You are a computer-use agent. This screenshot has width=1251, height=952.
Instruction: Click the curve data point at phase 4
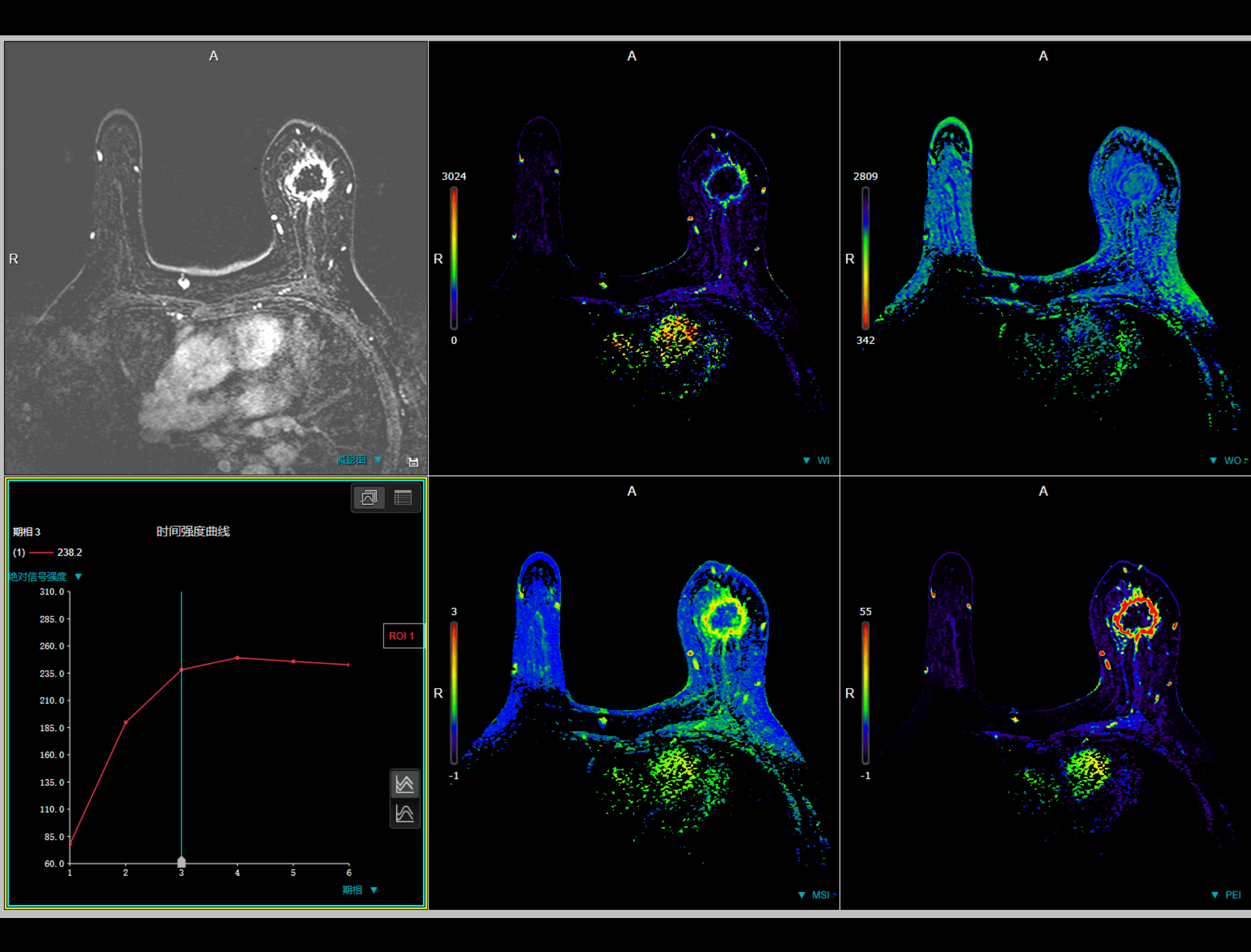237,658
